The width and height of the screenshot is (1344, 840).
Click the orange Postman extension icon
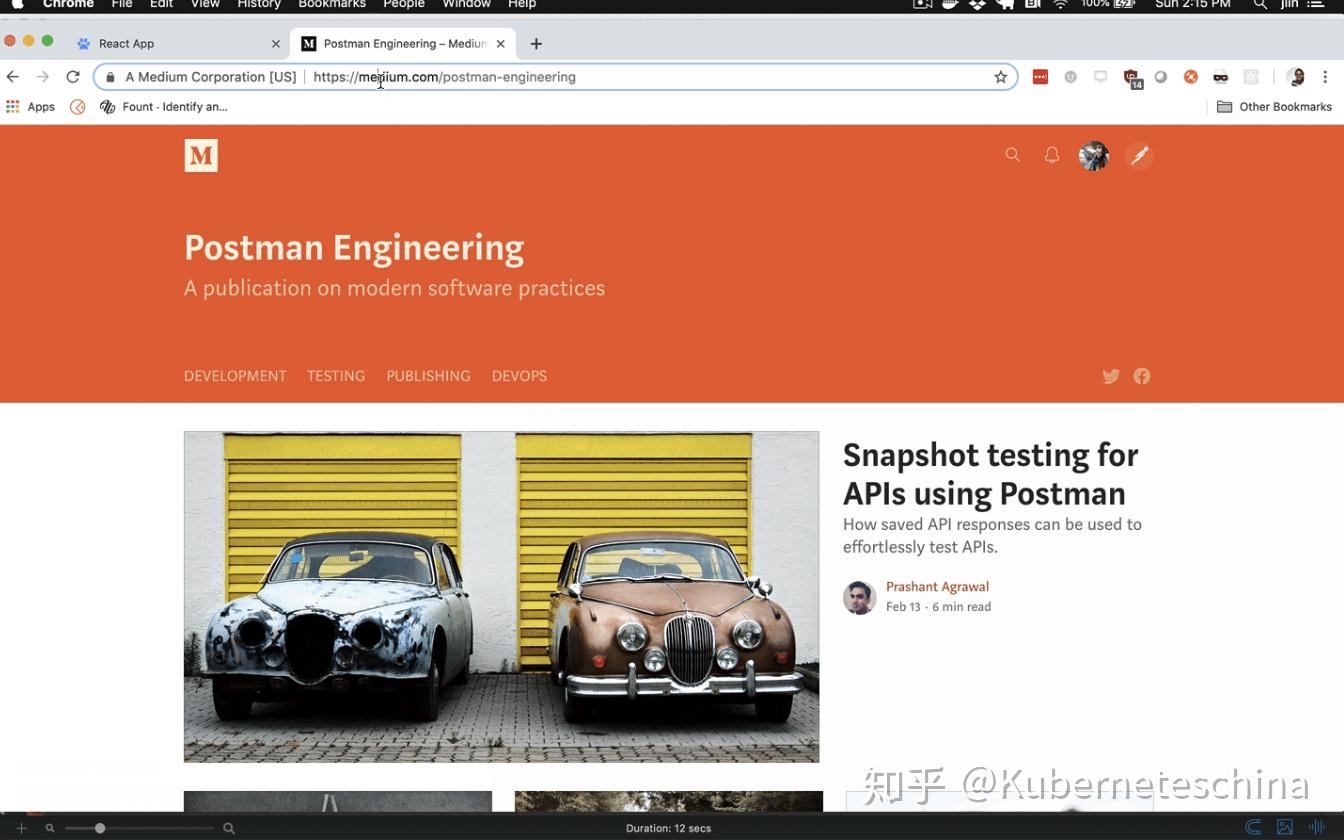click(x=1191, y=77)
